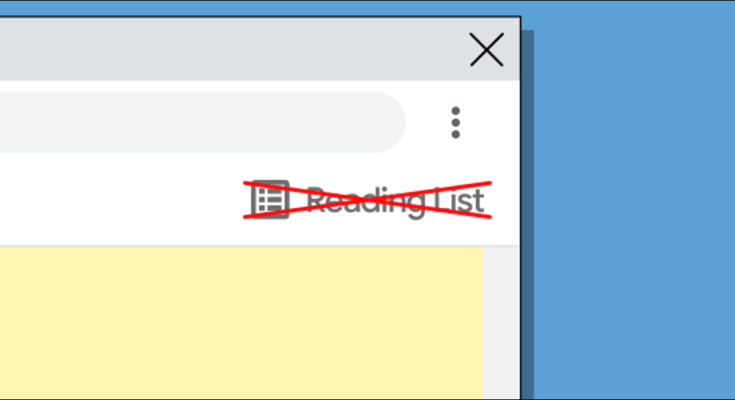Screen dimensions: 735x400
Task: Close the browser window with X
Action: tap(487, 49)
